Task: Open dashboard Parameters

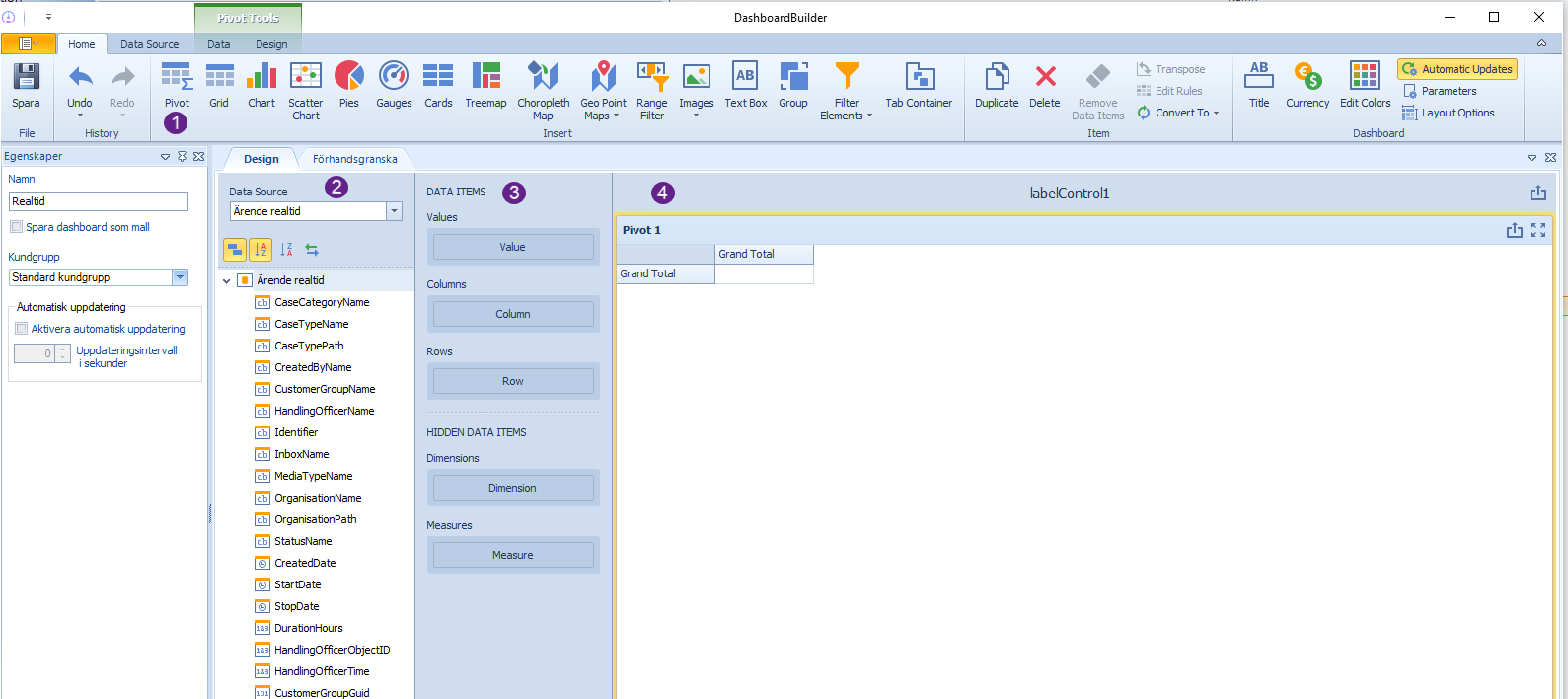Action: coord(1440,91)
